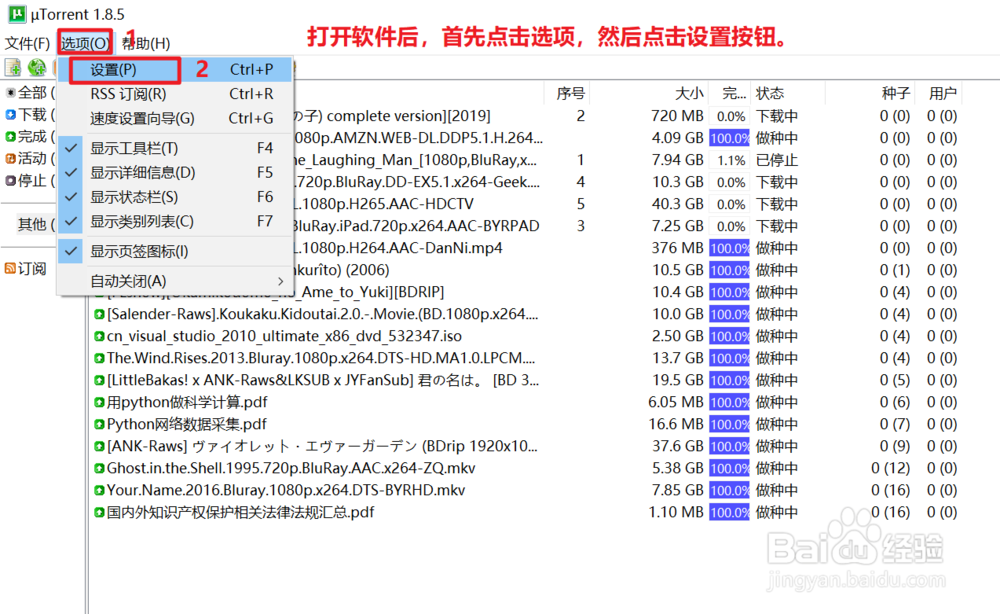Screen dimensions: 1000x614
Task: Select cn_visual_studio_2010_ultimate iso name
Action: tap(284, 336)
